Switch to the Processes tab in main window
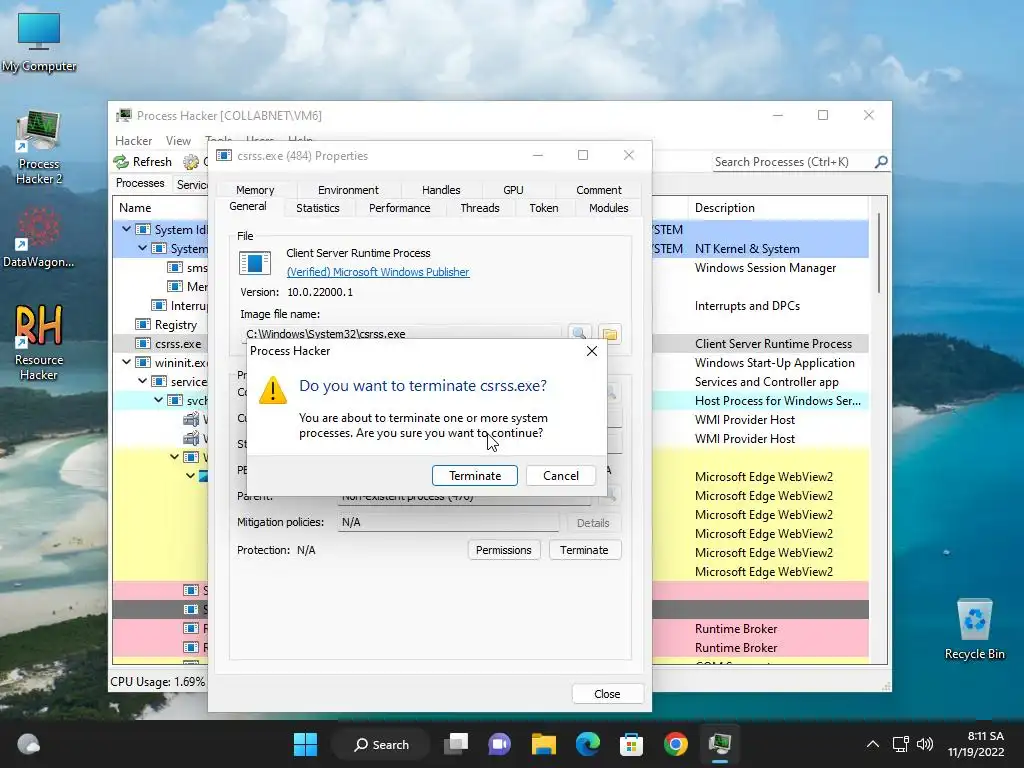Image resolution: width=1024 pixels, height=768 pixels. coord(140,184)
